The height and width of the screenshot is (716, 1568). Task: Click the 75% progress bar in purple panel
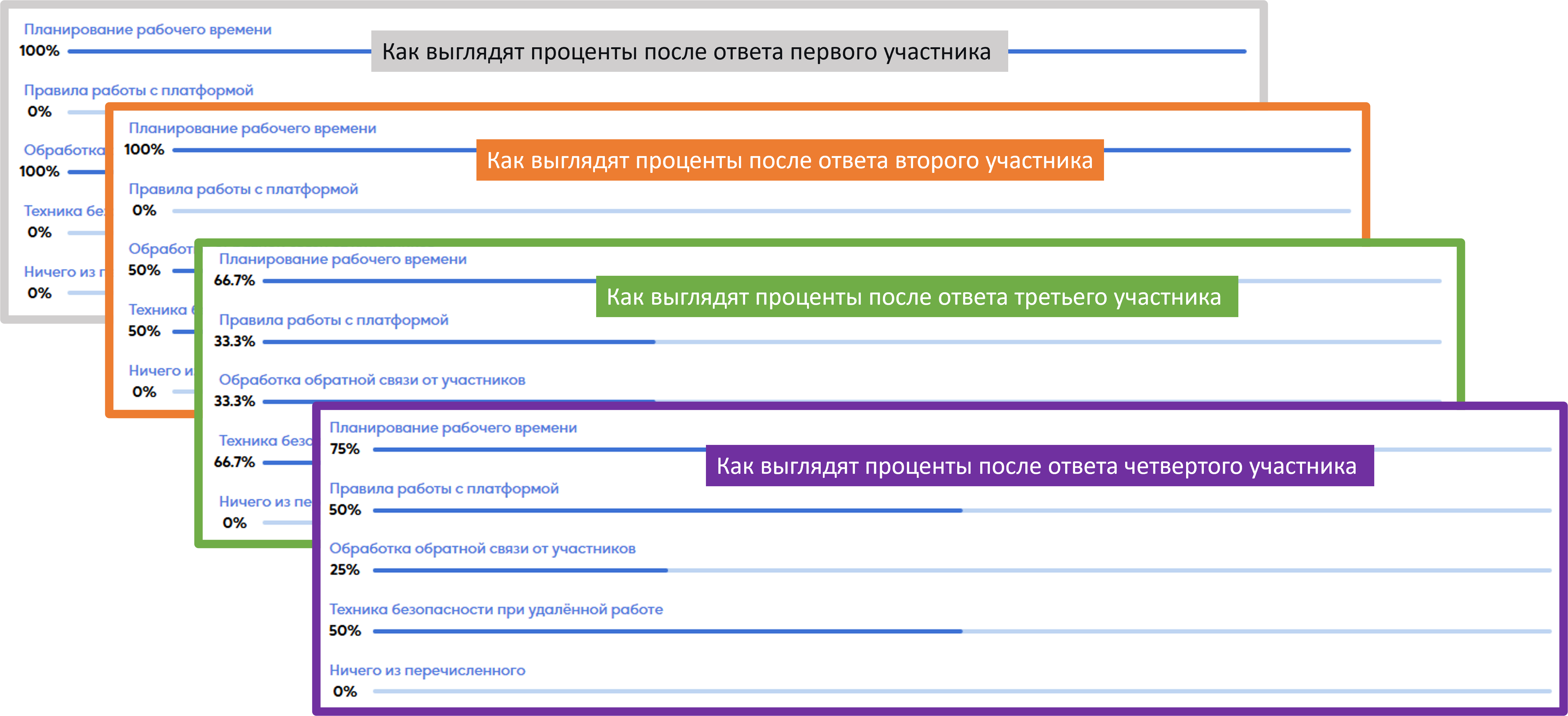[536, 450]
